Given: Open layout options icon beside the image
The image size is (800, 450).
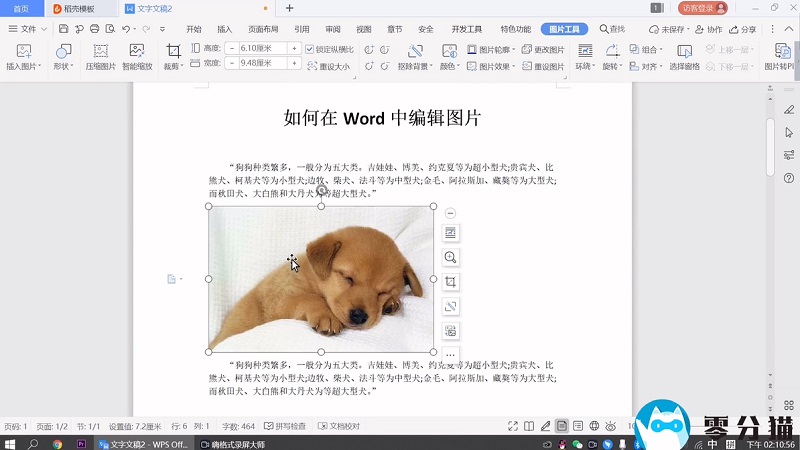Looking at the screenshot, I should tap(451, 232).
